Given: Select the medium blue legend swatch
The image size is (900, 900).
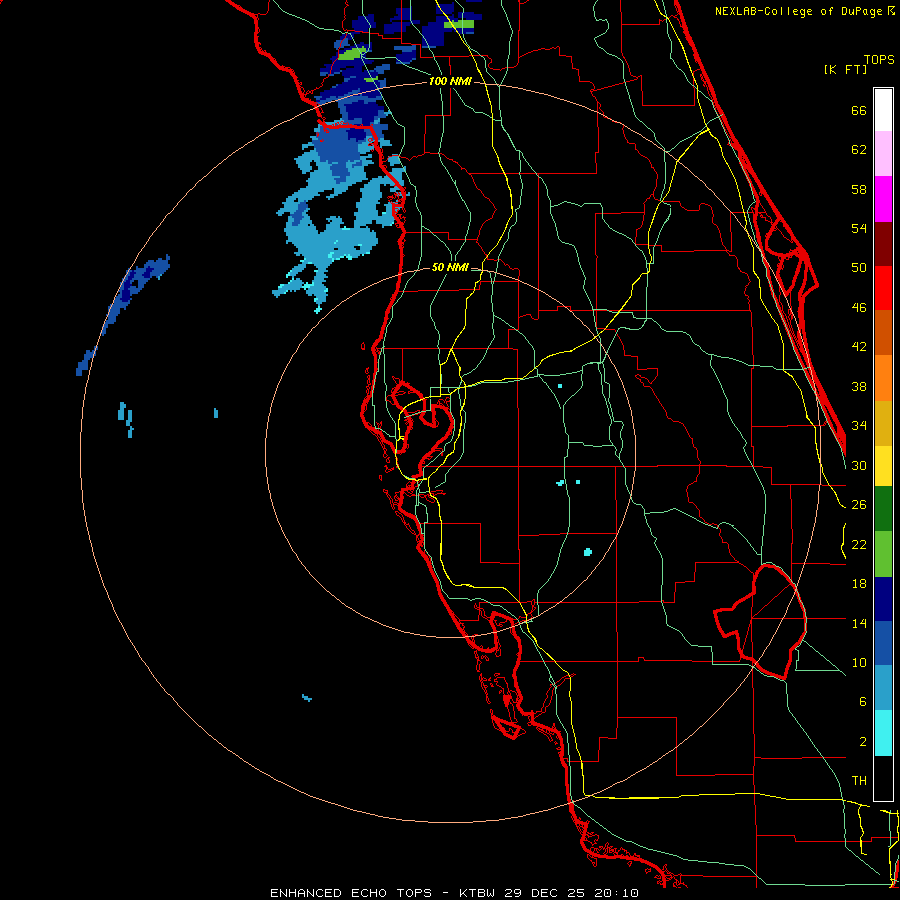Looking at the screenshot, I should click(x=883, y=643).
